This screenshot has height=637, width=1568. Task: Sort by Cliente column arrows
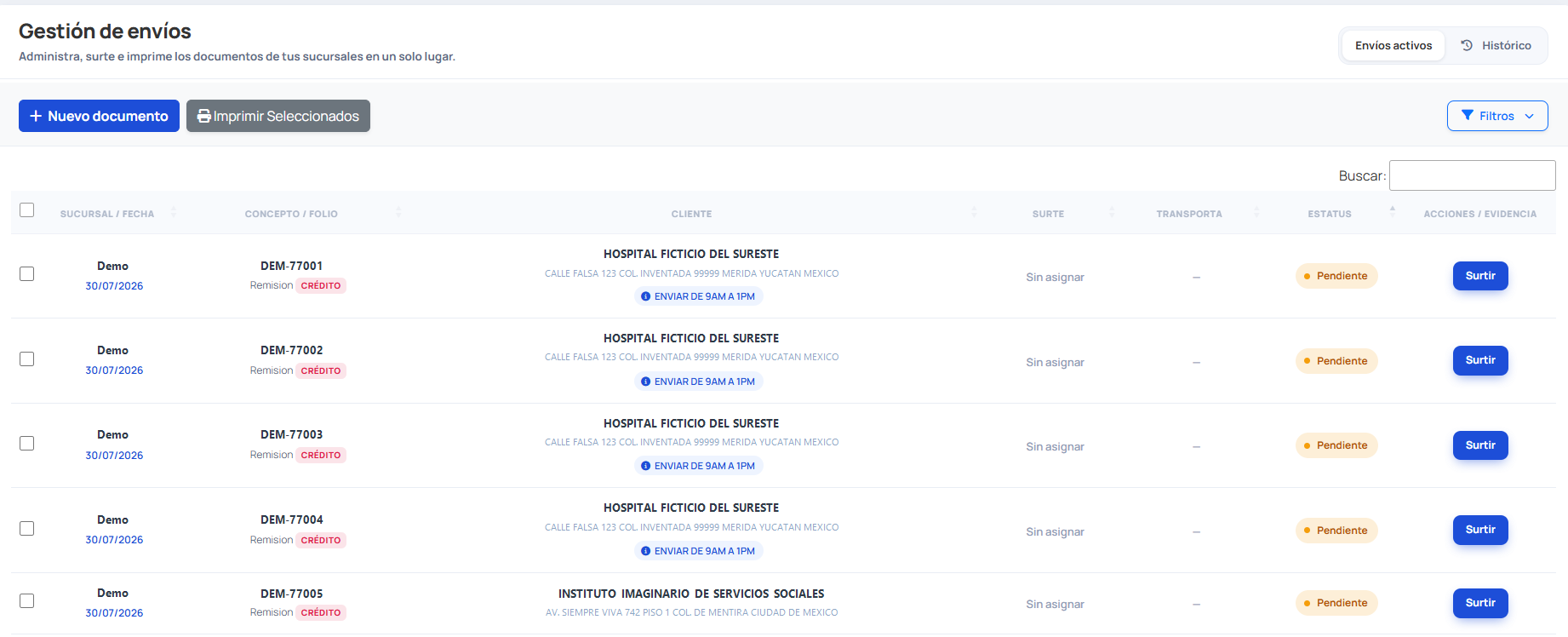(x=974, y=212)
